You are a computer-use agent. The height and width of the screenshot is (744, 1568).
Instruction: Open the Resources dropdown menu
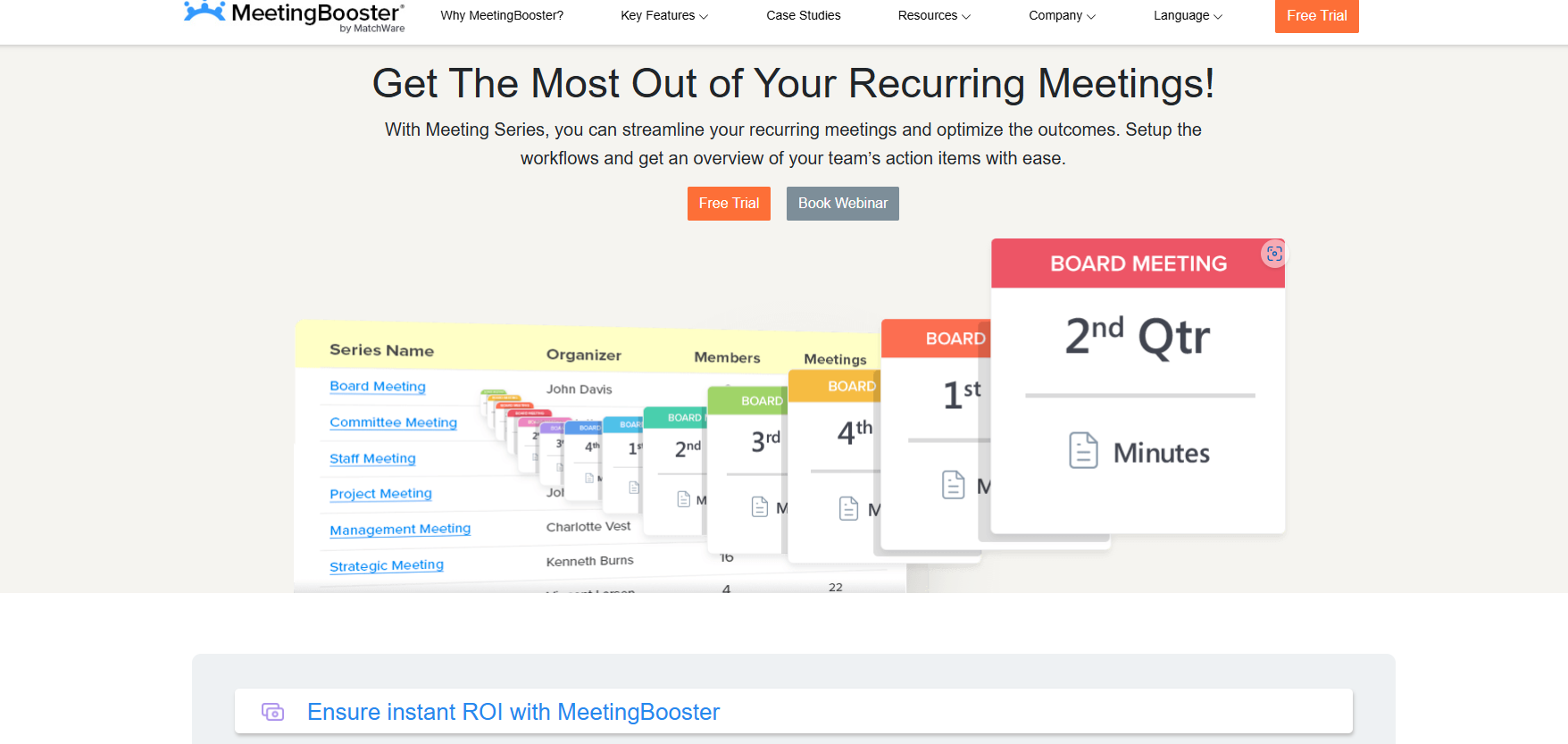tap(933, 15)
